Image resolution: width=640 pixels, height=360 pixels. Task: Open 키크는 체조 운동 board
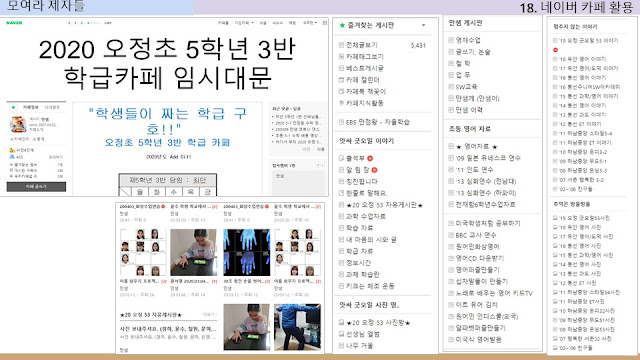tap(370, 286)
